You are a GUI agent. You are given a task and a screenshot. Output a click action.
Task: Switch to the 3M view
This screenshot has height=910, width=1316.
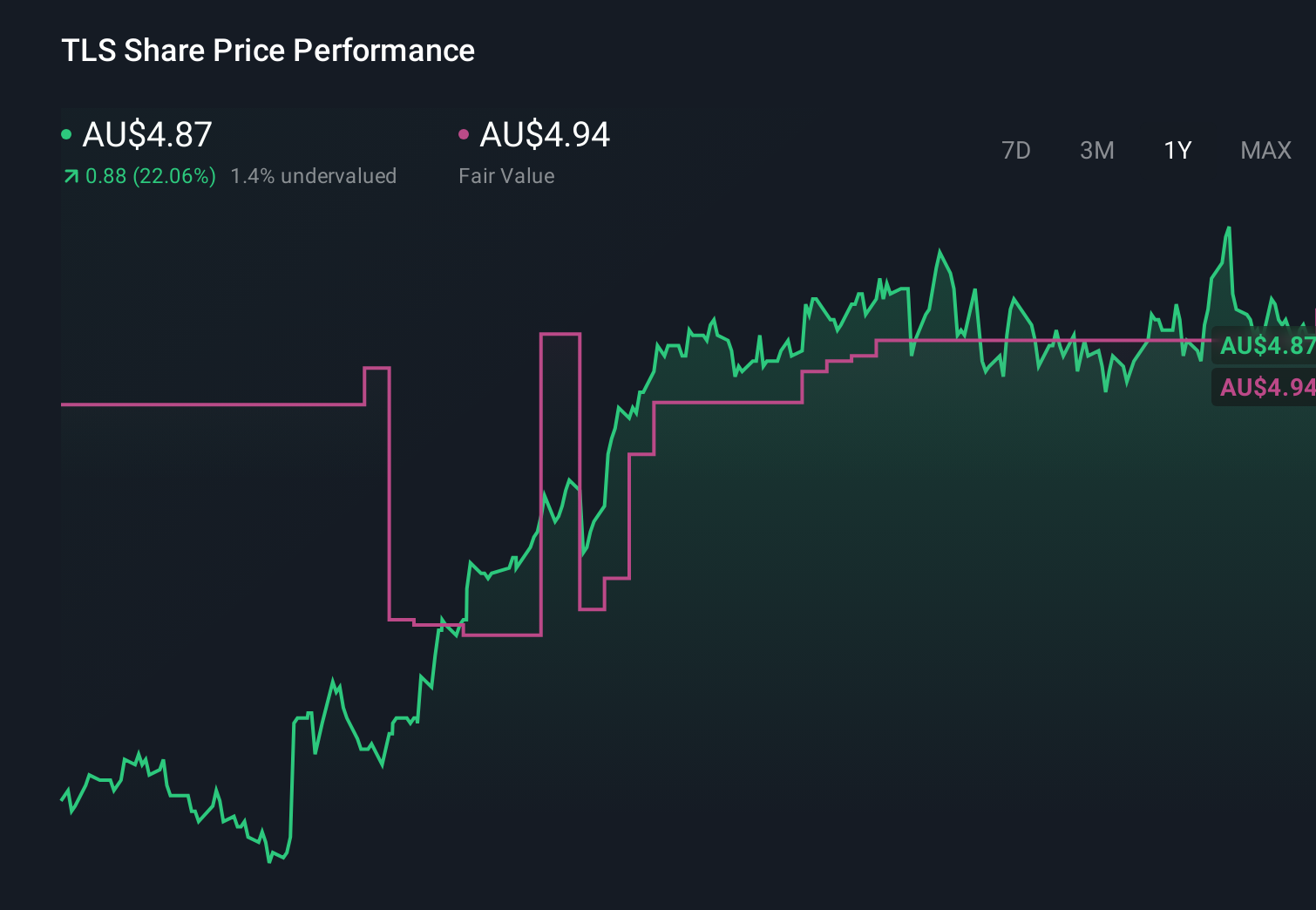point(1096,150)
